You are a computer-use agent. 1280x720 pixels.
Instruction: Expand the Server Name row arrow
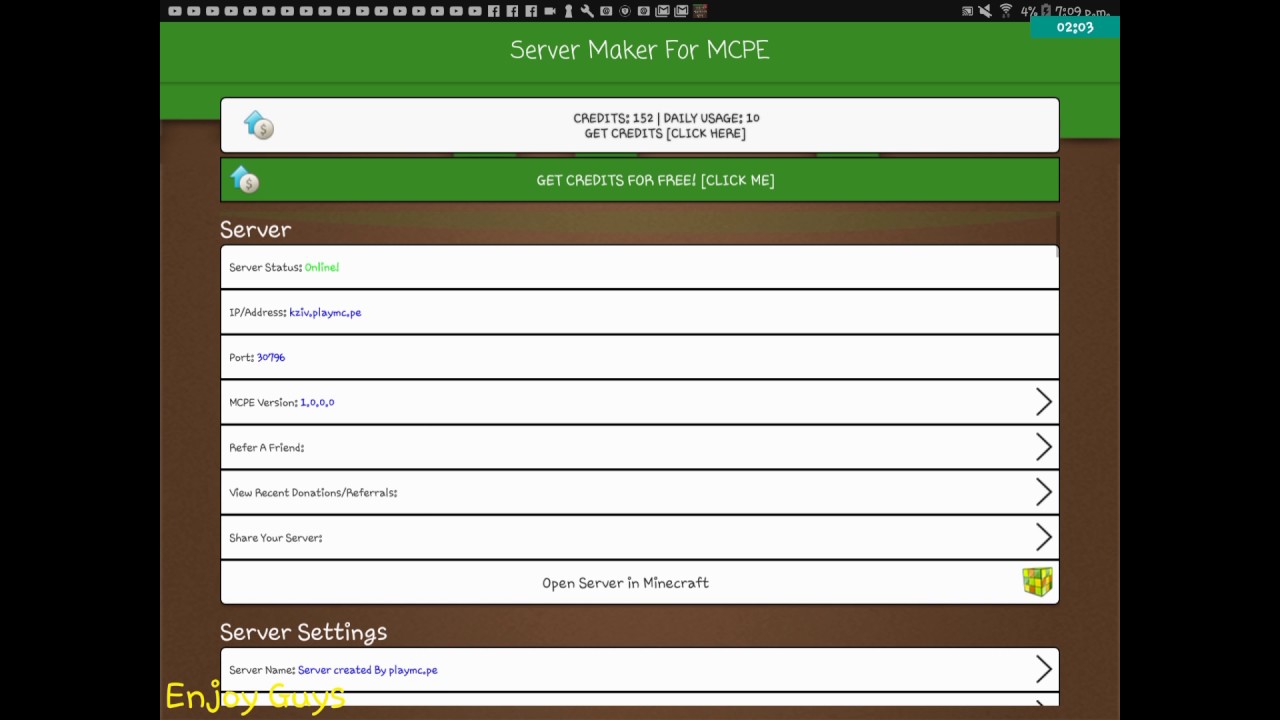[1043, 669]
